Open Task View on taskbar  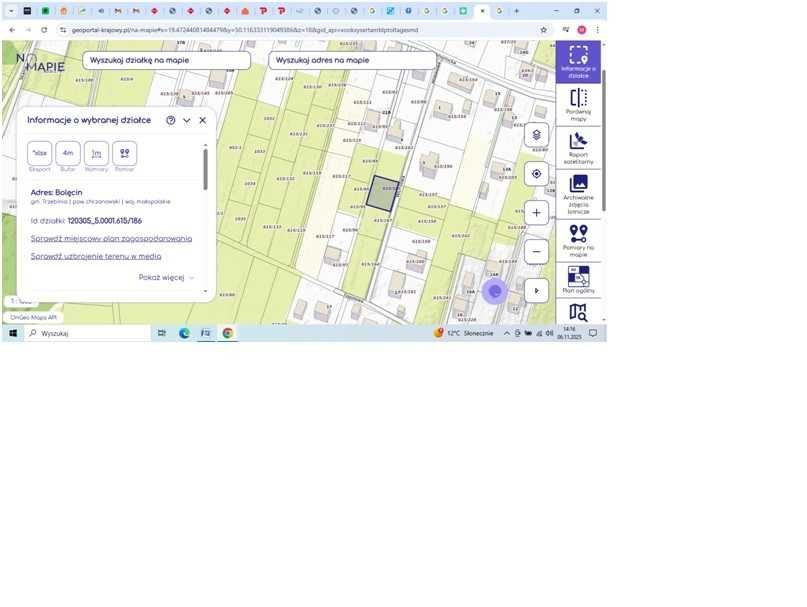[x=162, y=333]
